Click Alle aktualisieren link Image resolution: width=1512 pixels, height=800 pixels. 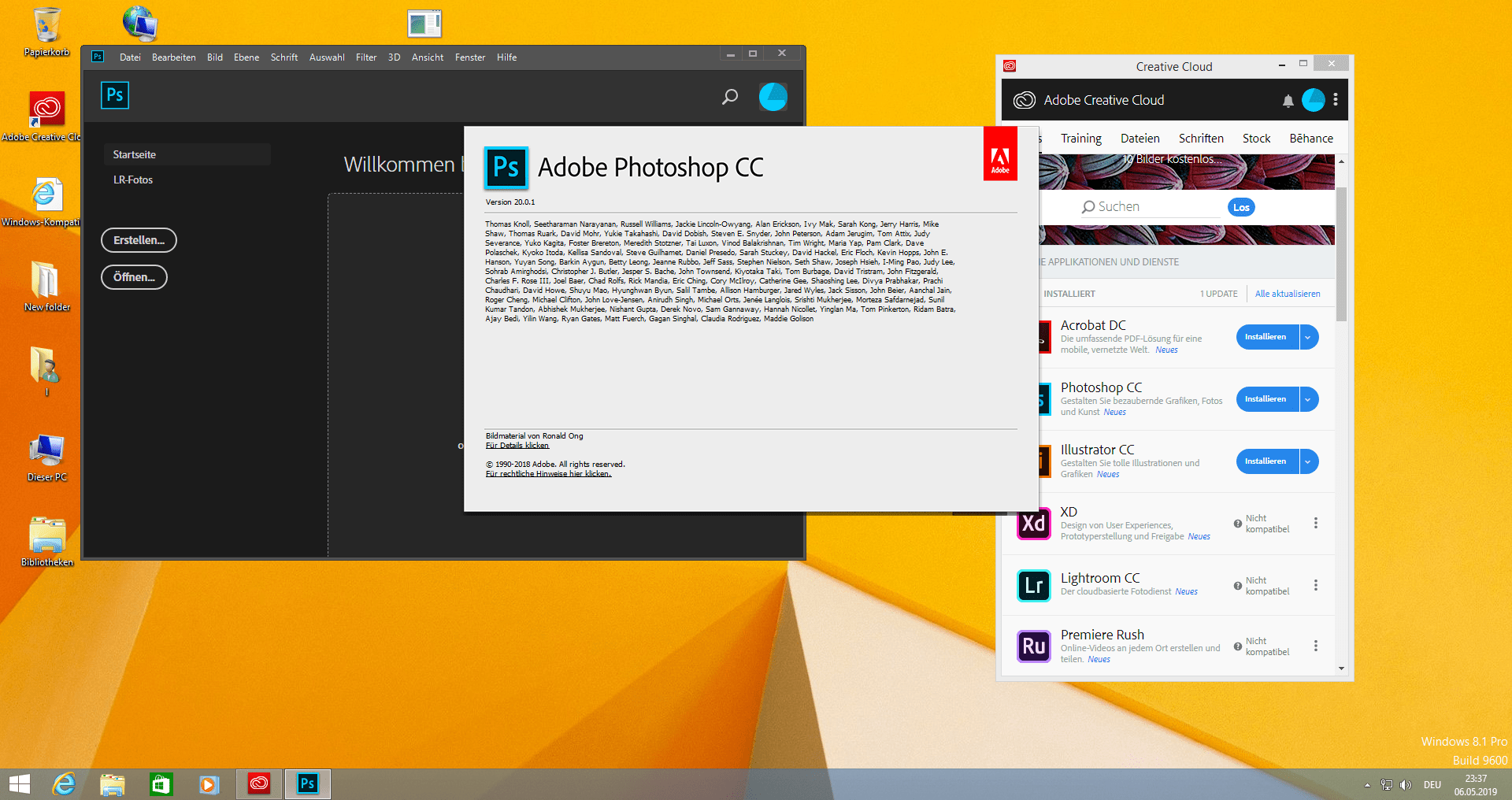pos(1288,294)
